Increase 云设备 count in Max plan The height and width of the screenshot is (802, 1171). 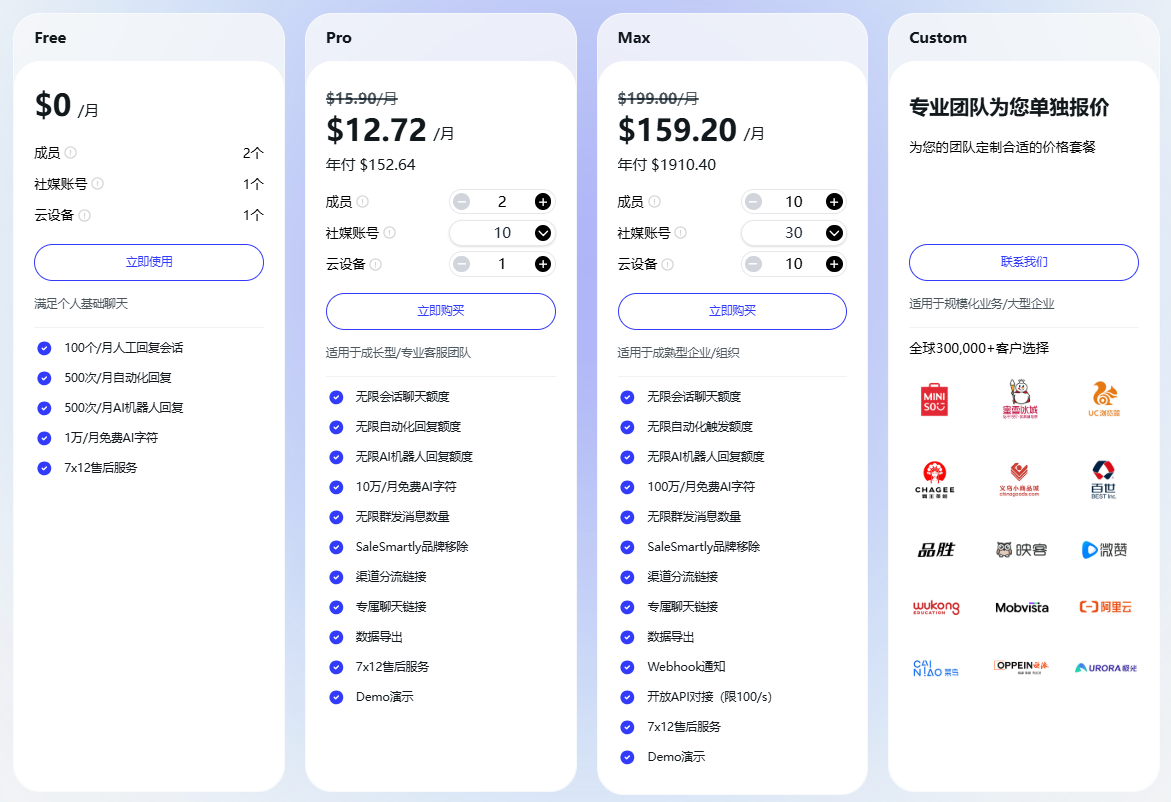tap(834, 264)
